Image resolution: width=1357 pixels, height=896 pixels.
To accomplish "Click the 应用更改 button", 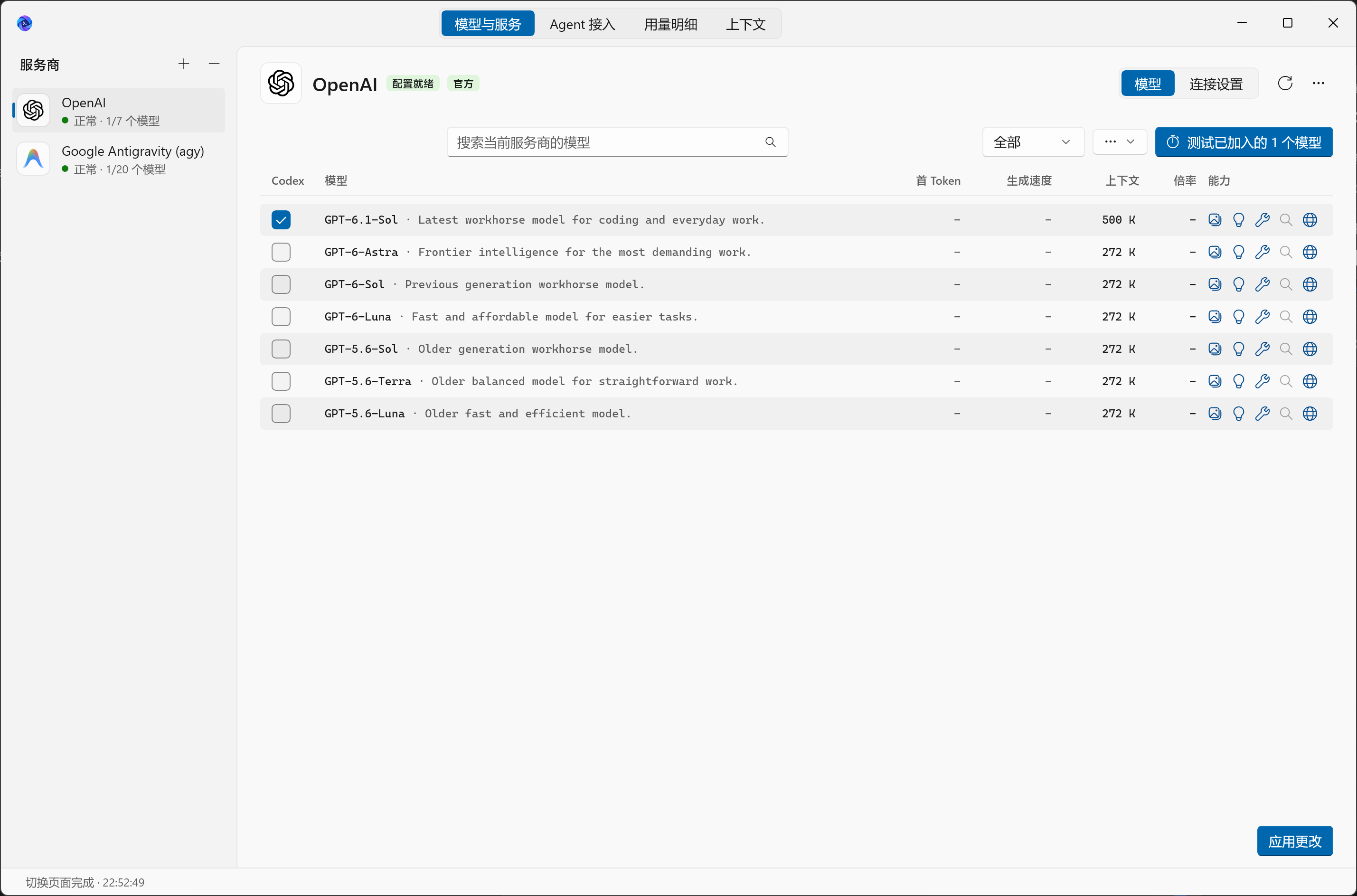I will click(1295, 841).
